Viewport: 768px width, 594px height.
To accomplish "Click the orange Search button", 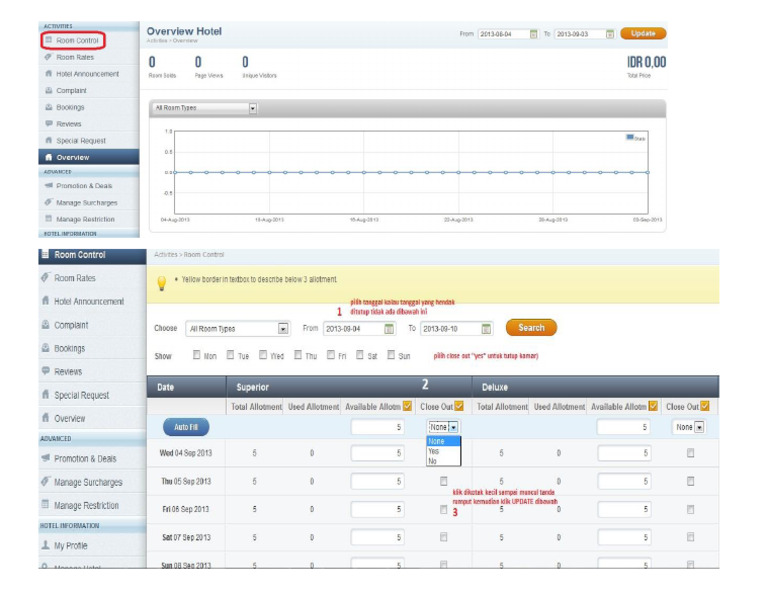I will click(x=531, y=327).
